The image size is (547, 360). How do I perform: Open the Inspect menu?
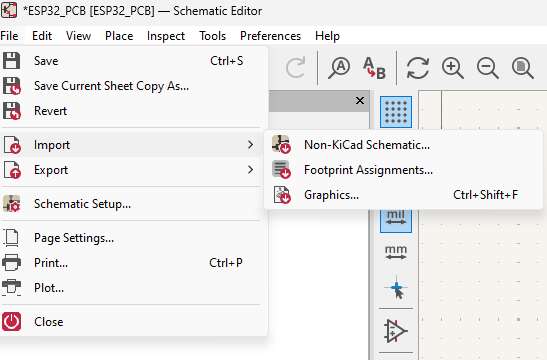166,36
